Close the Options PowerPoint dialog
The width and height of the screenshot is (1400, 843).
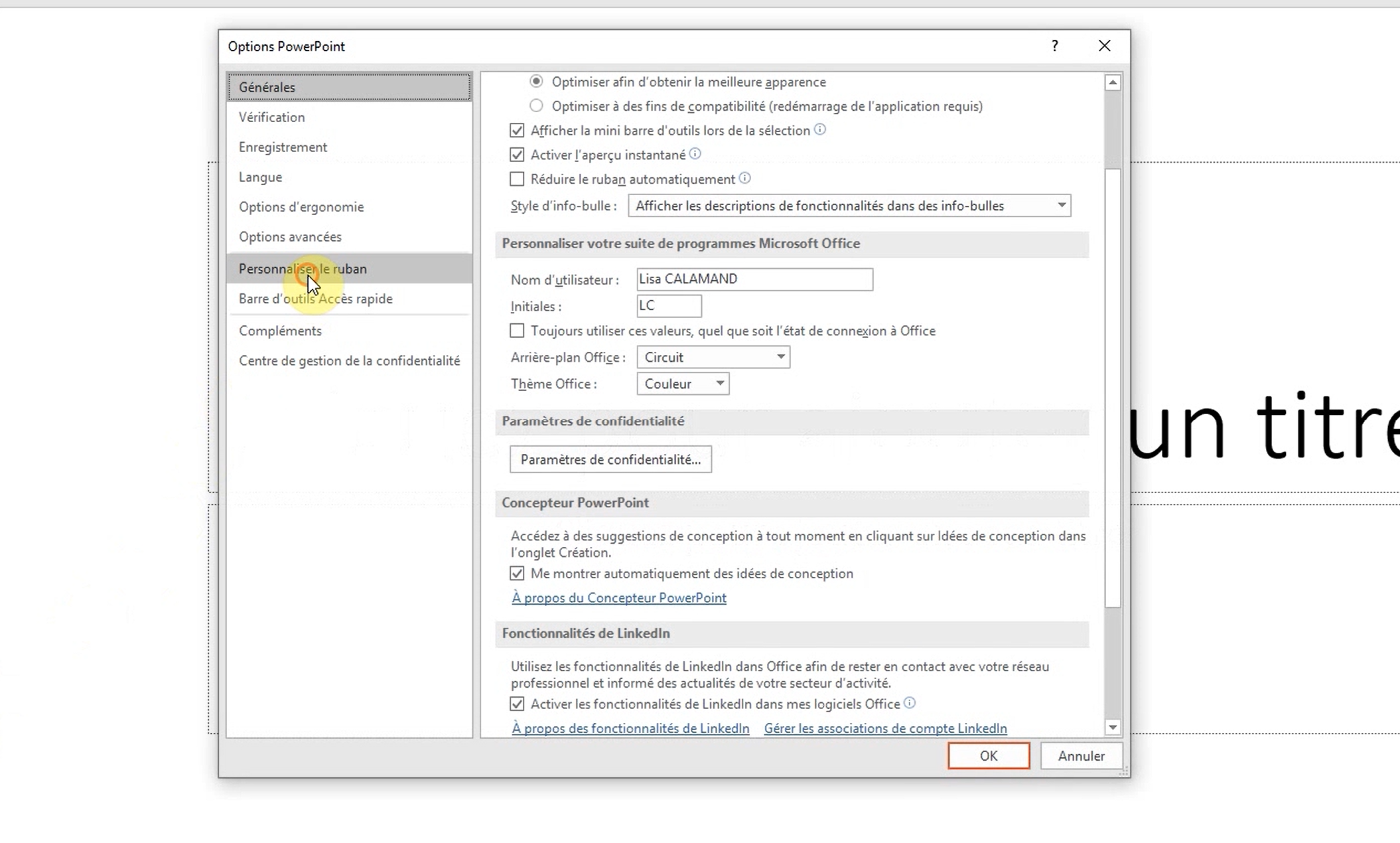pyautogui.click(x=1104, y=46)
